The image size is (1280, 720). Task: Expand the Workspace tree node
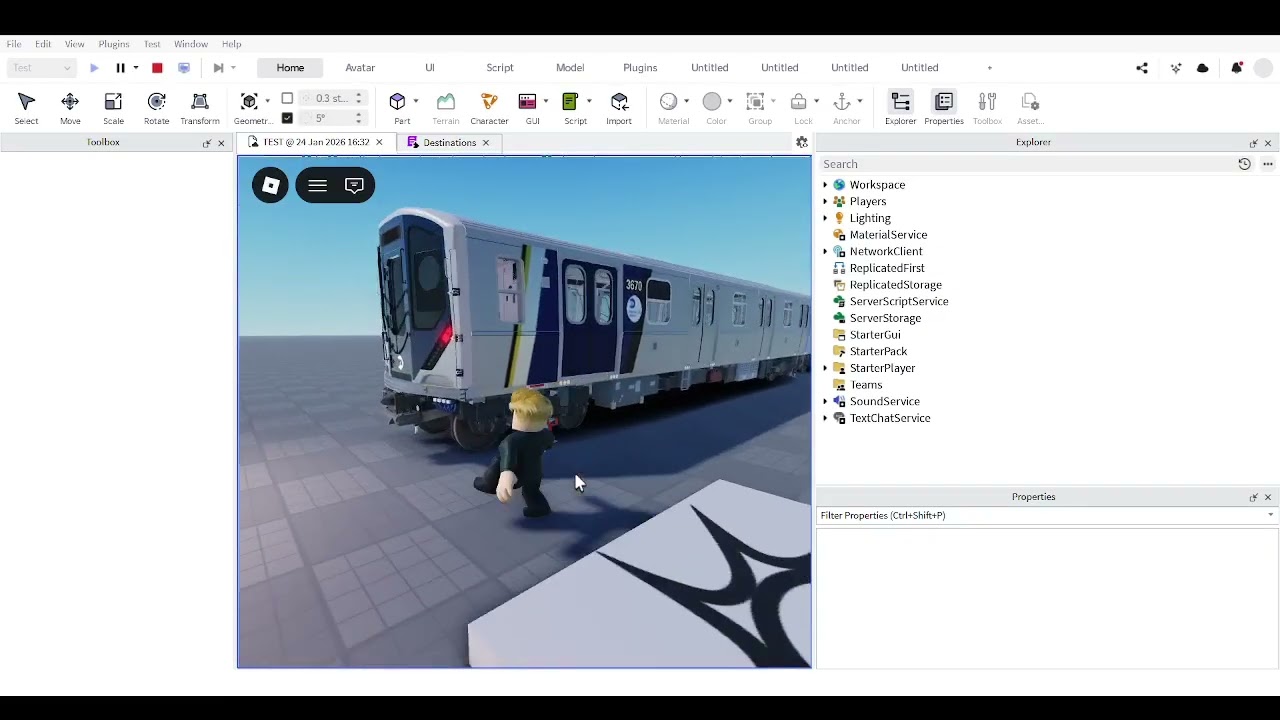click(x=825, y=185)
